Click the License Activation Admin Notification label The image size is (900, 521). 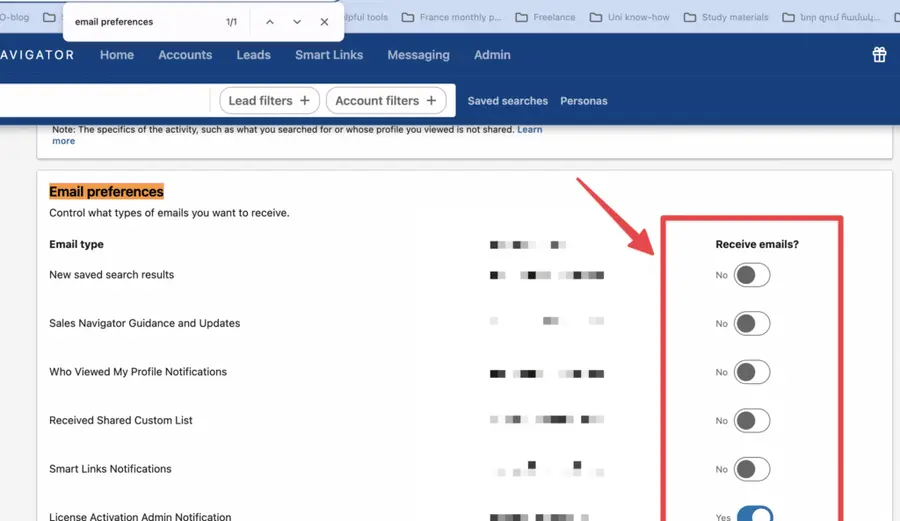(x=140, y=516)
